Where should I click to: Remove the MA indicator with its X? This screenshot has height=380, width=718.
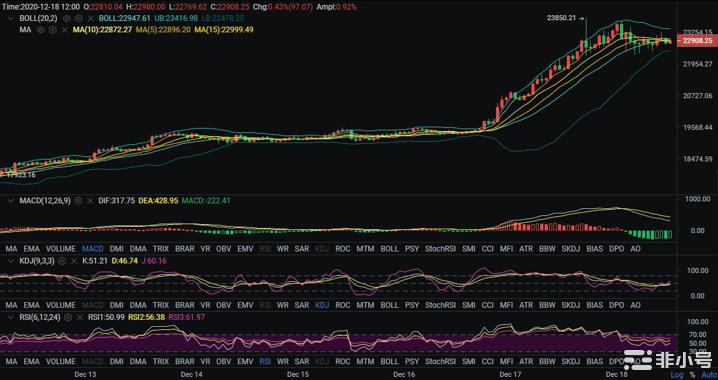[65, 30]
